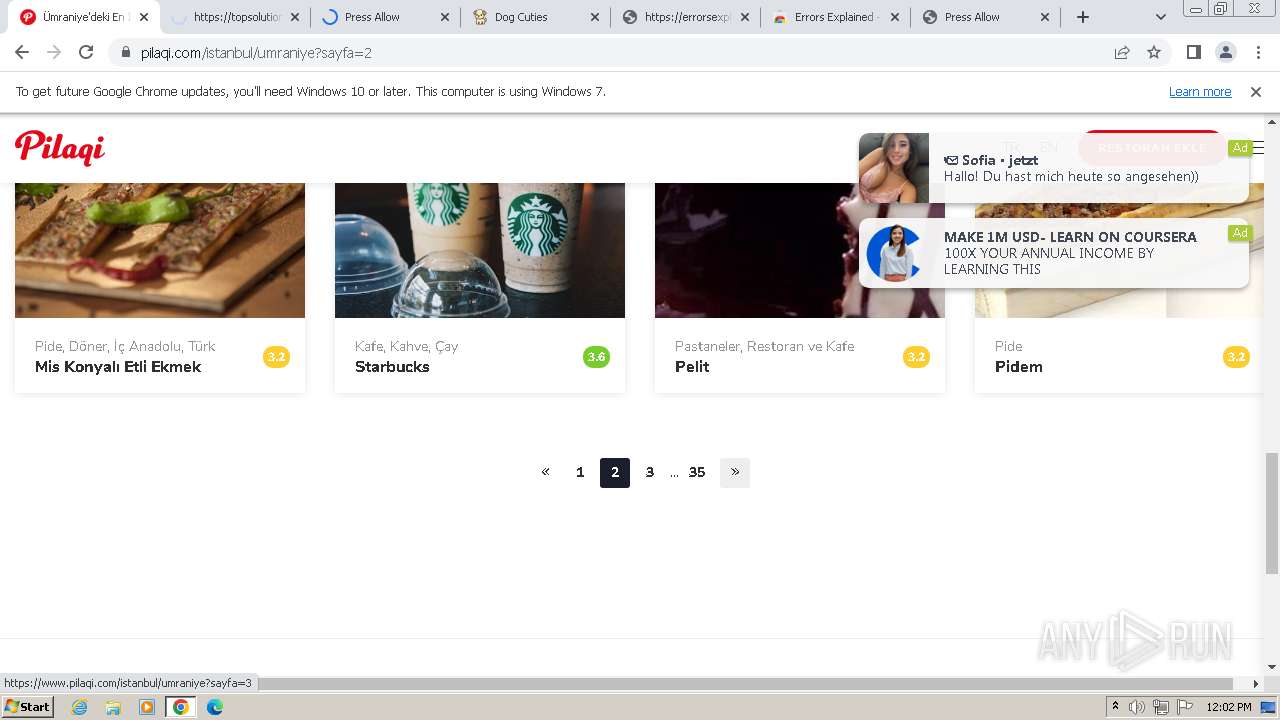Launch Internet Explorer from taskbar
The height and width of the screenshot is (720, 1280).
tap(79, 707)
